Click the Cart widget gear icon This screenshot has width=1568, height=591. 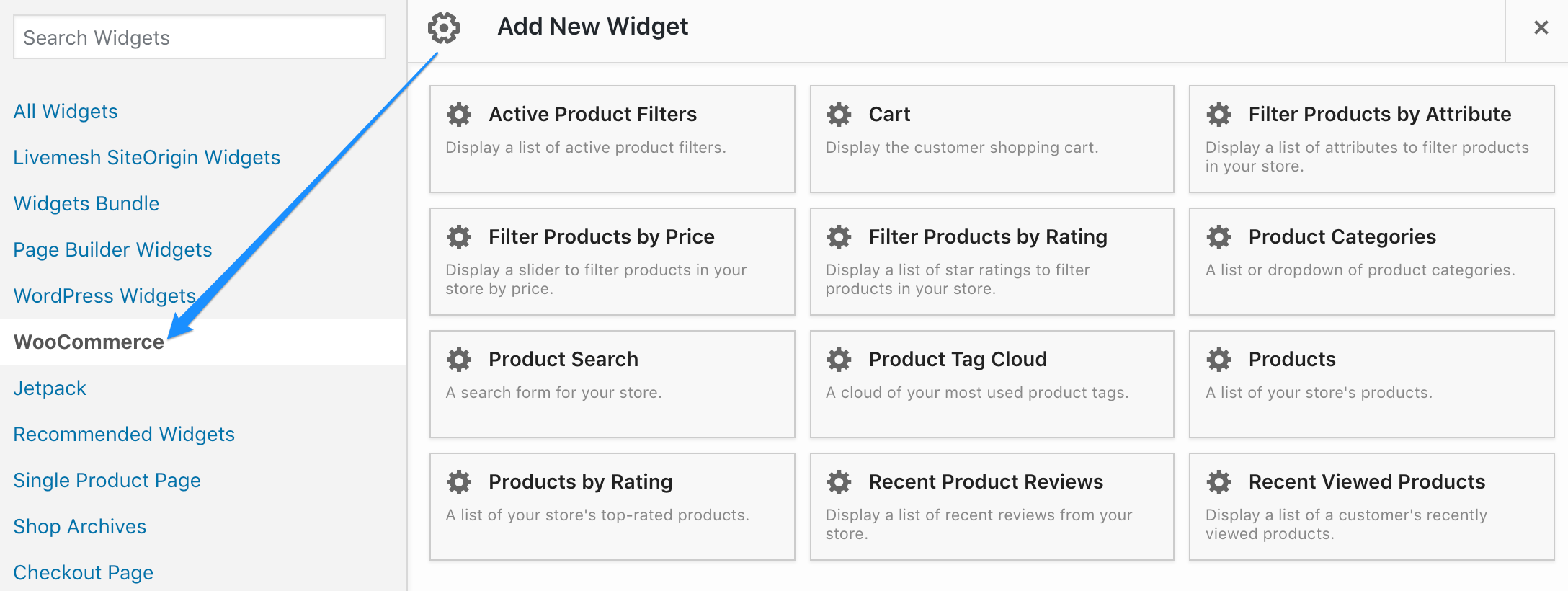tap(839, 115)
